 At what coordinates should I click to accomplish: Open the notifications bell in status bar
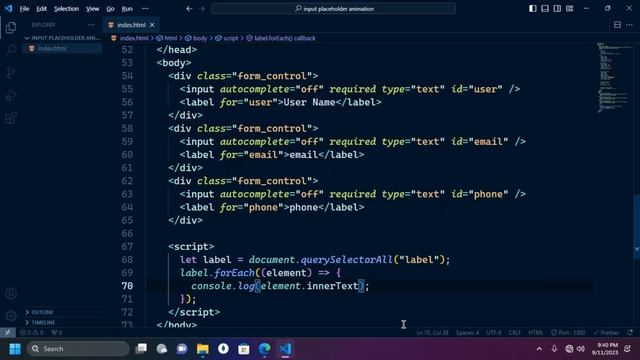pos(630,333)
